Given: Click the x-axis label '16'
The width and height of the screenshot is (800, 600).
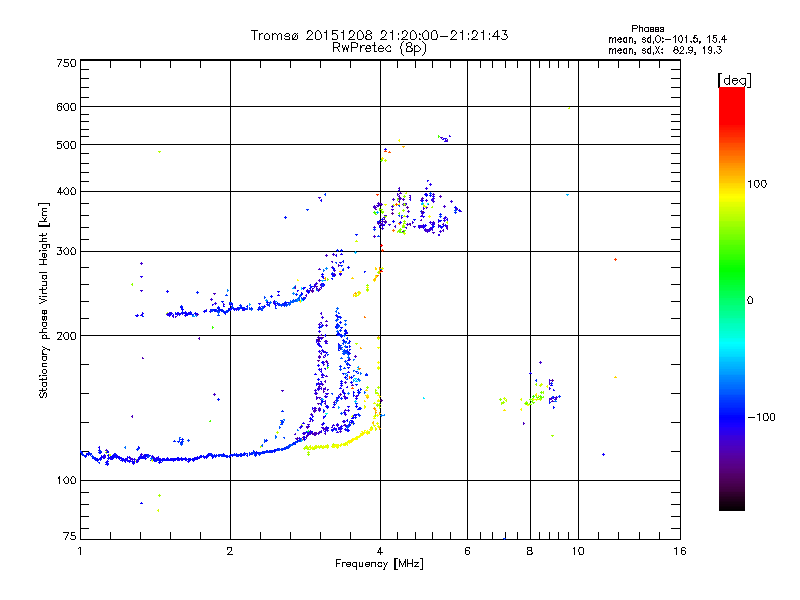Looking at the screenshot, I should (x=680, y=551).
